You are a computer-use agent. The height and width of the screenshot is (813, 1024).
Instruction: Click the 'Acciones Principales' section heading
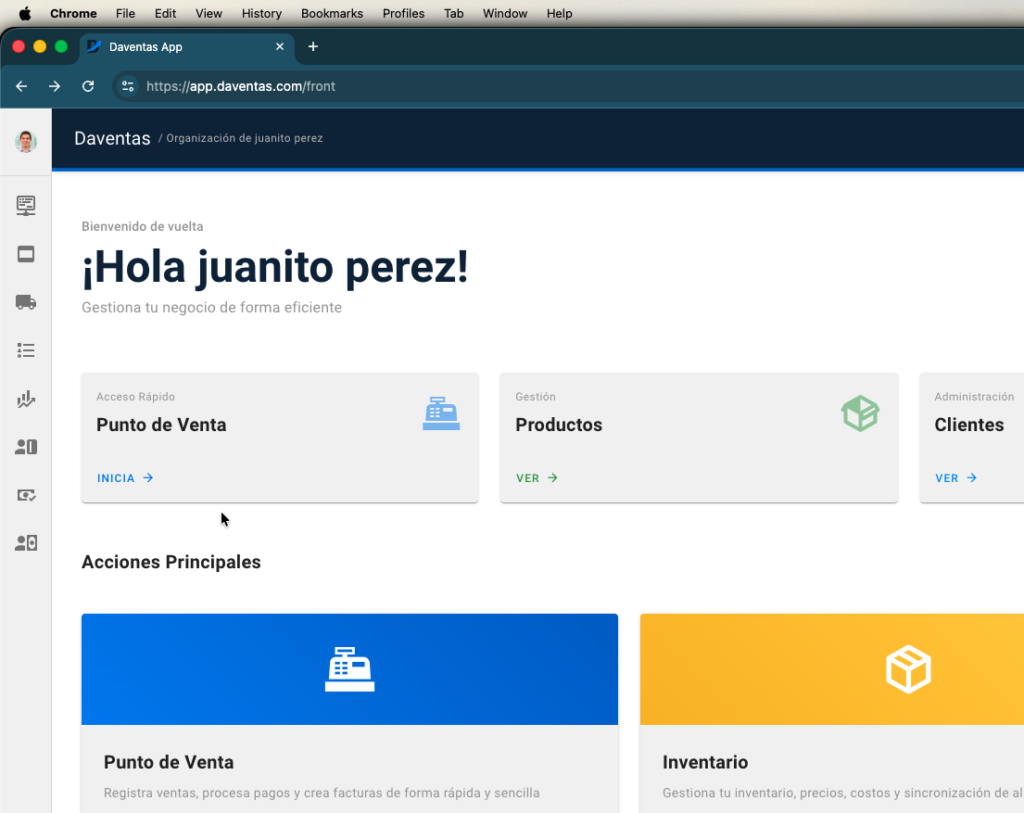[x=171, y=562]
